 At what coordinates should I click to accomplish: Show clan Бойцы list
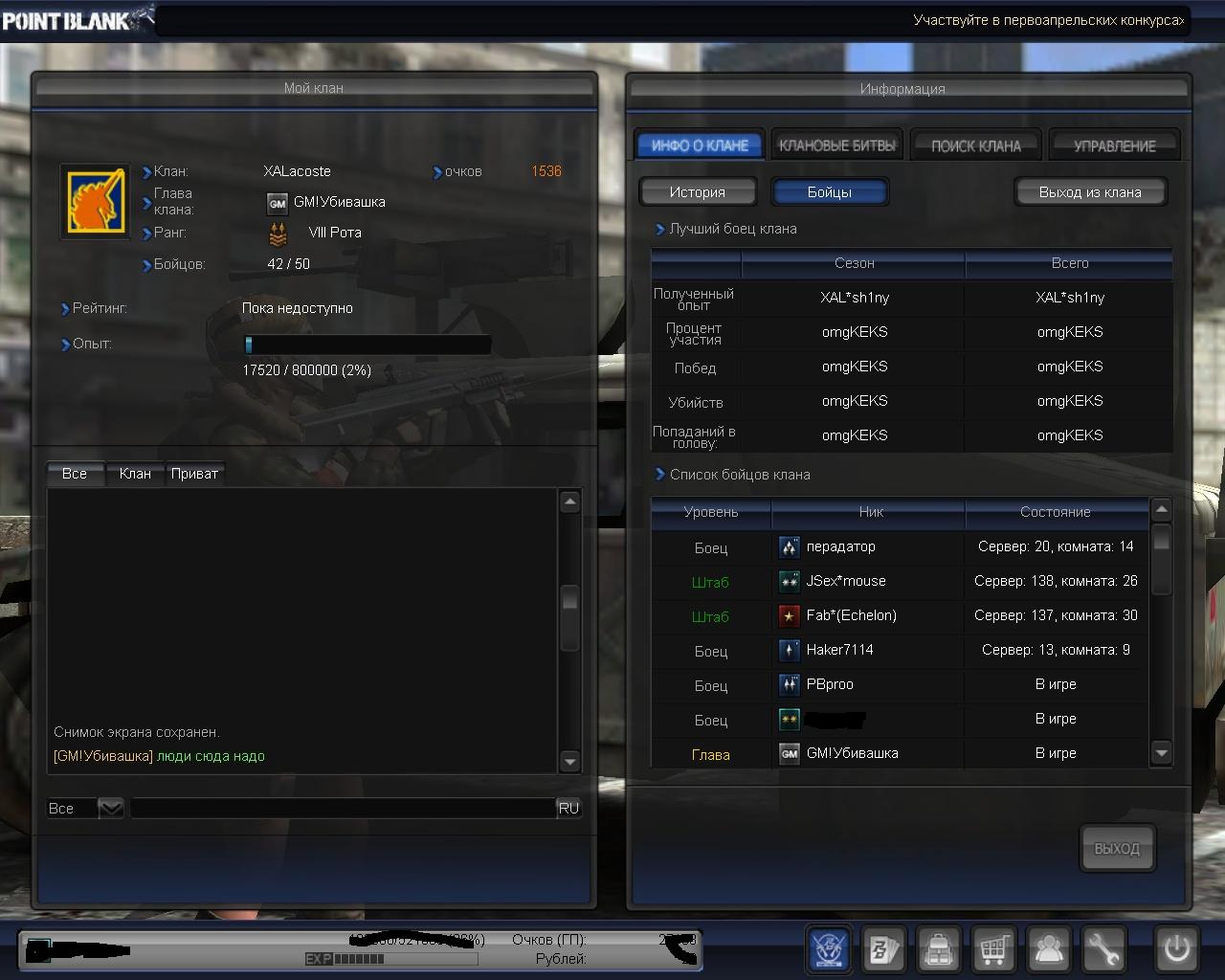point(830,192)
